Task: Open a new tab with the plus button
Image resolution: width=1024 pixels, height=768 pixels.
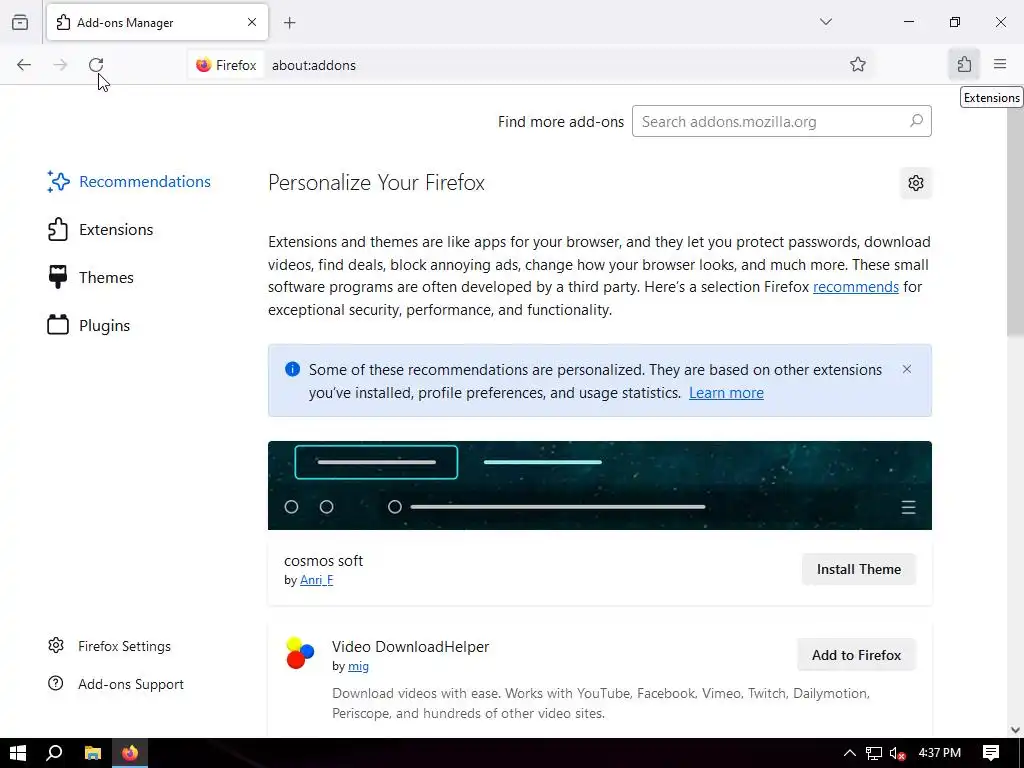Action: 289,23
